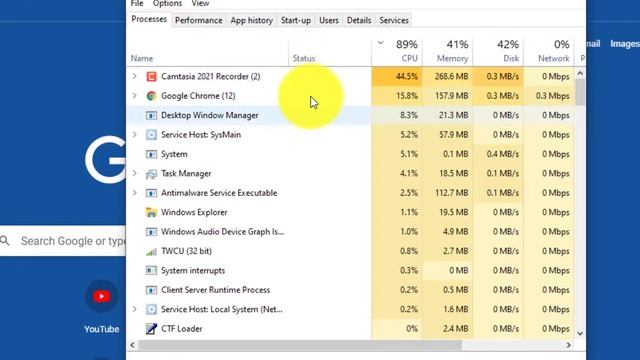Open the File menu
640x360 pixels.
[137, 4]
